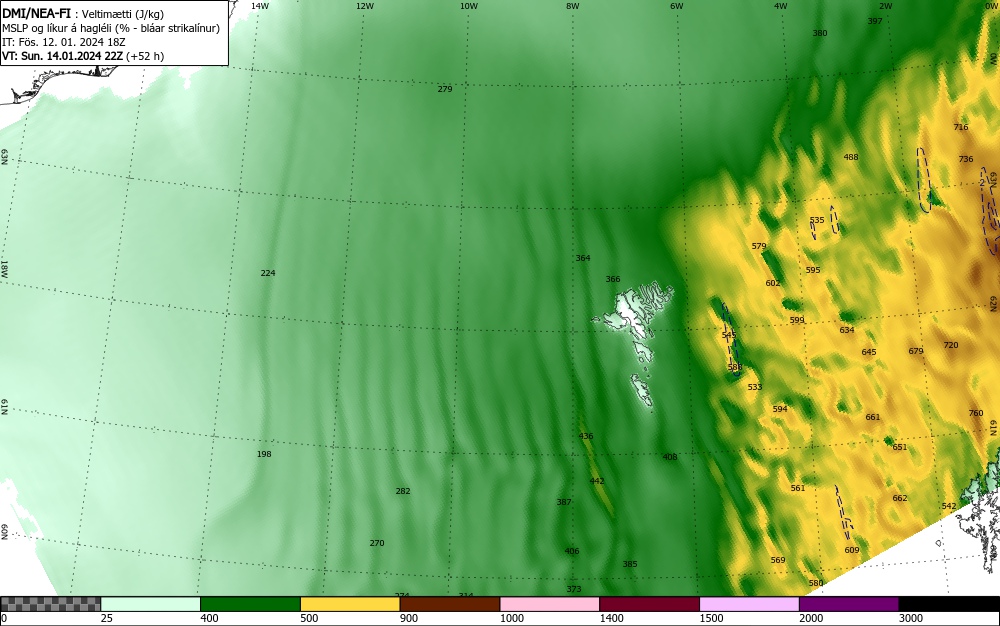
Task: Click the VT: Sun. 14.01.2024 22Z line
Action: [x=83, y=56]
